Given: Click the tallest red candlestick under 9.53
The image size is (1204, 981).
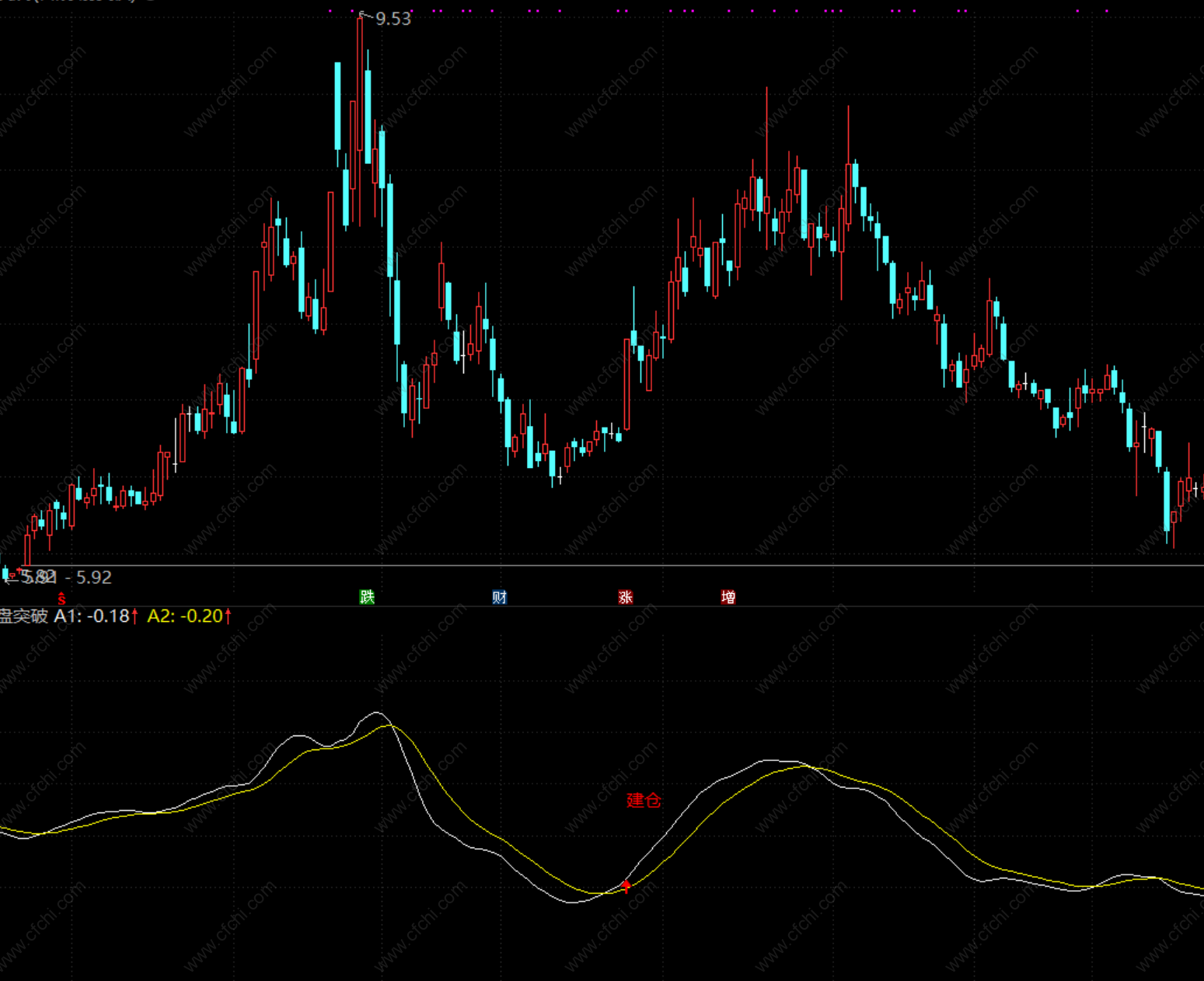Looking at the screenshot, I should click(x=360, y=120).
